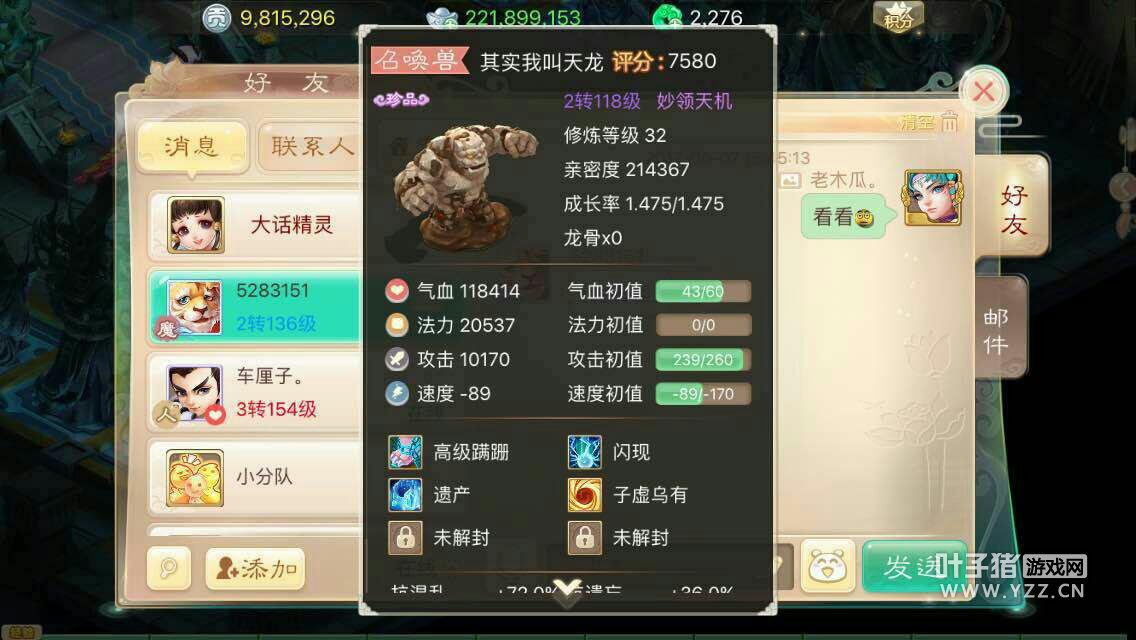Open the 遗产 skill icon

[405, 495]
